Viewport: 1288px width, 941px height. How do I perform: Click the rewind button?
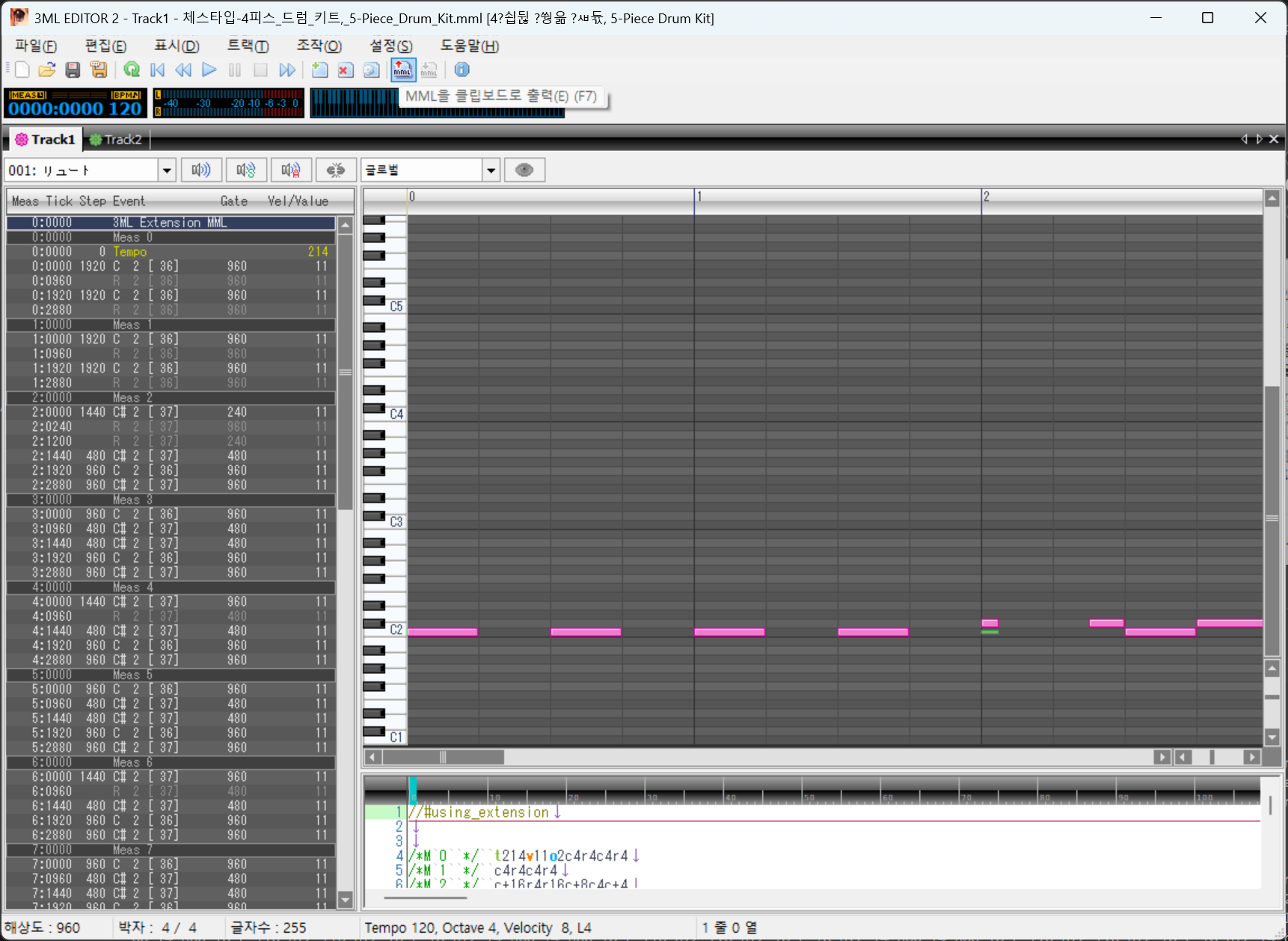tap(183, 70)
